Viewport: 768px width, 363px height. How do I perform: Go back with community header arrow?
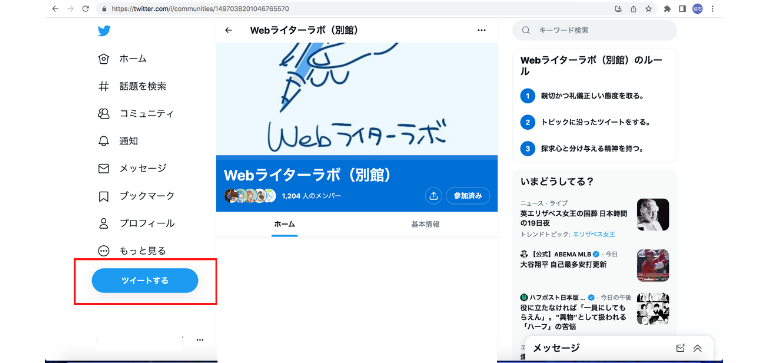pyautogui.click(x=228, y=30)
